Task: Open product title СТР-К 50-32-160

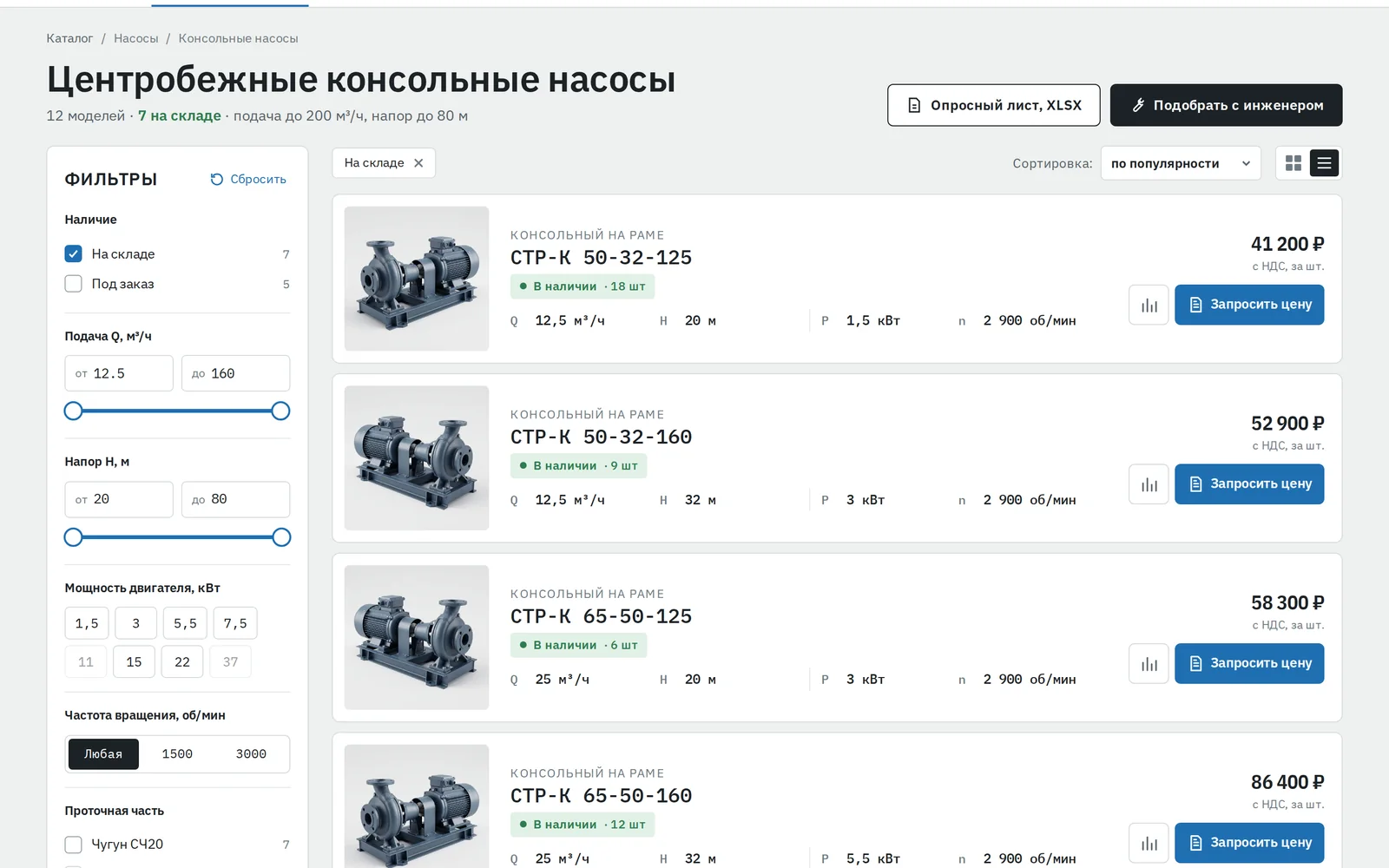Action: click(601, 437)
